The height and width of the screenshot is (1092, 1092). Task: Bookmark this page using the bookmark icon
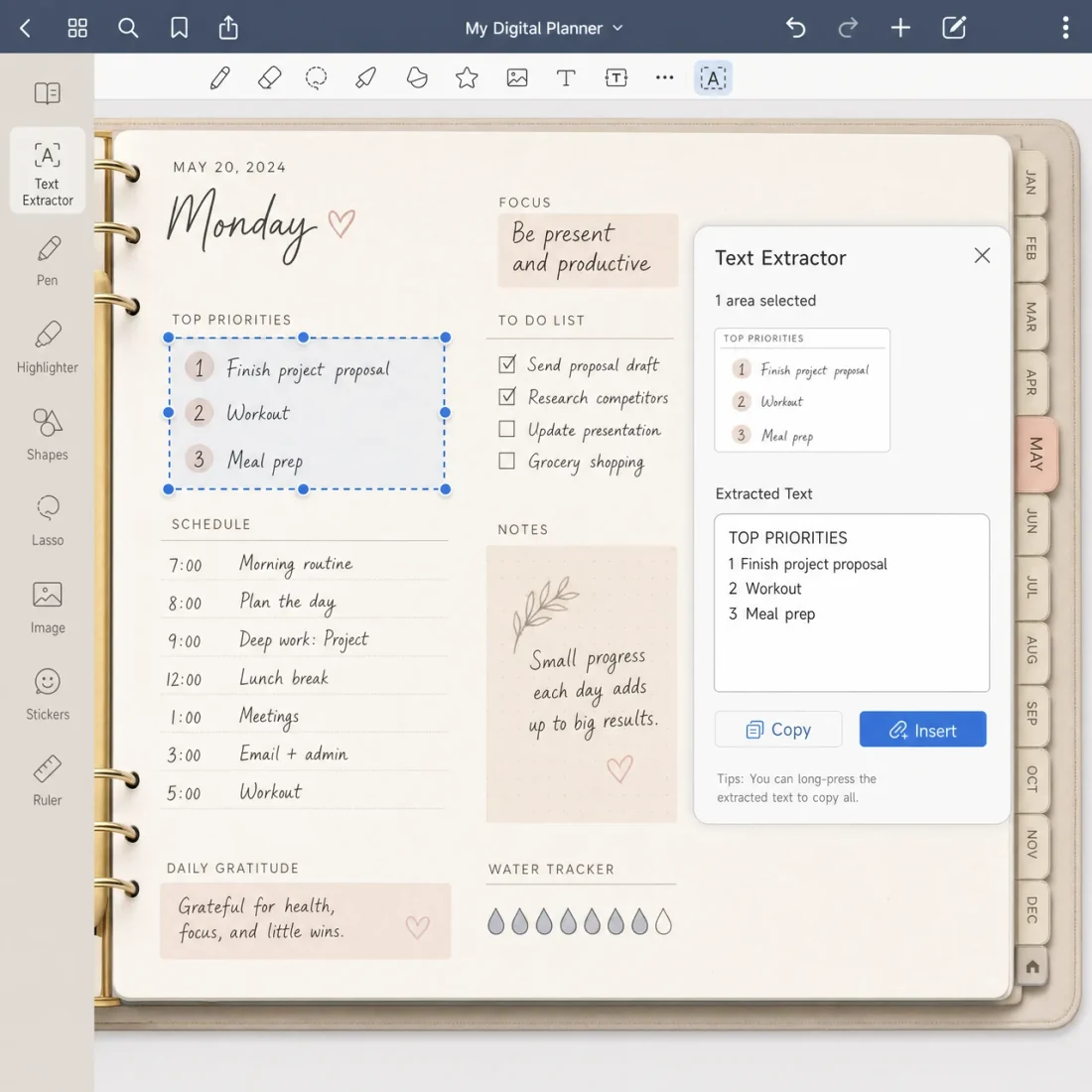pos(179,28)
